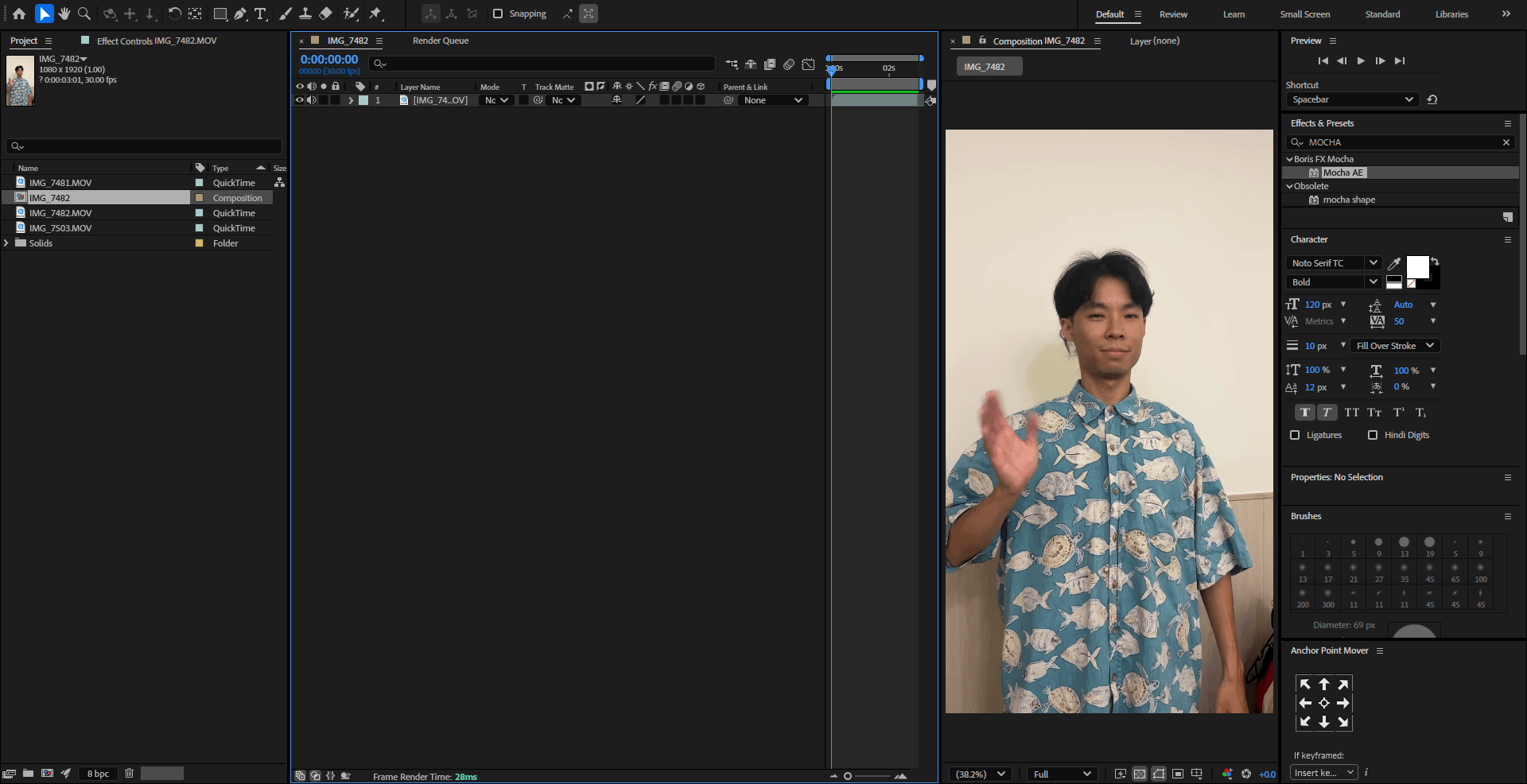
Task: Expand the Solids folder in Project
Action: coord(7,243)
